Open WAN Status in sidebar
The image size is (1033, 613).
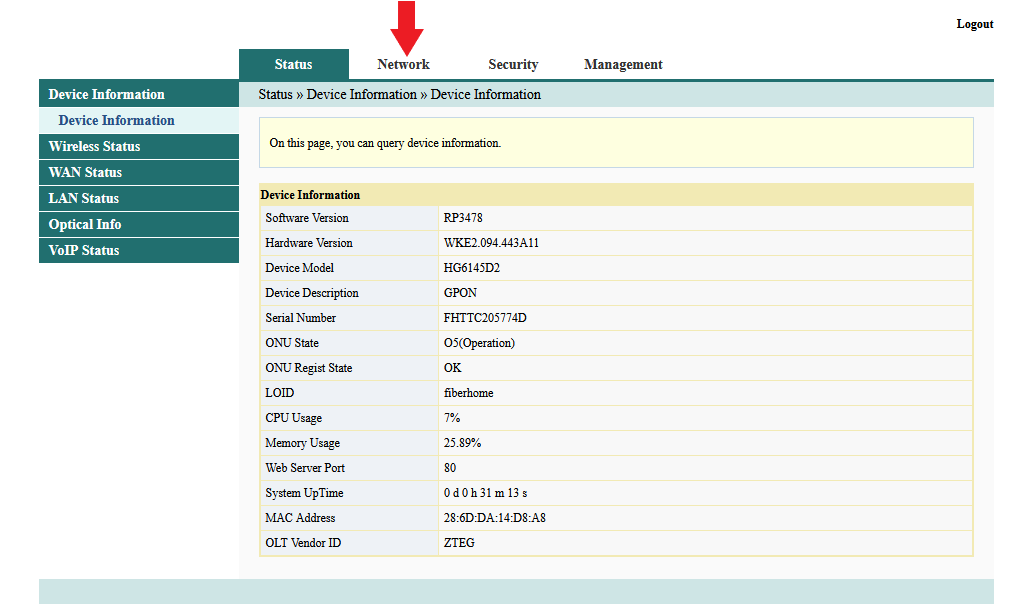pyautogui.click(x=139, y=173)
